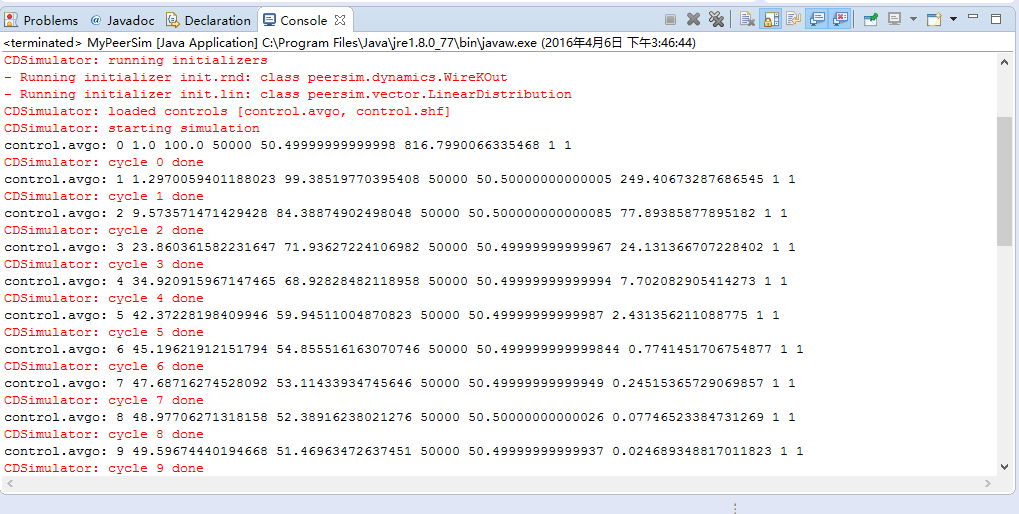Image resolution: width=1019 pixels, height=514 pixels.
Task: Click control.avgo line with 24.131366707228402
Action: tap(400, 247)
